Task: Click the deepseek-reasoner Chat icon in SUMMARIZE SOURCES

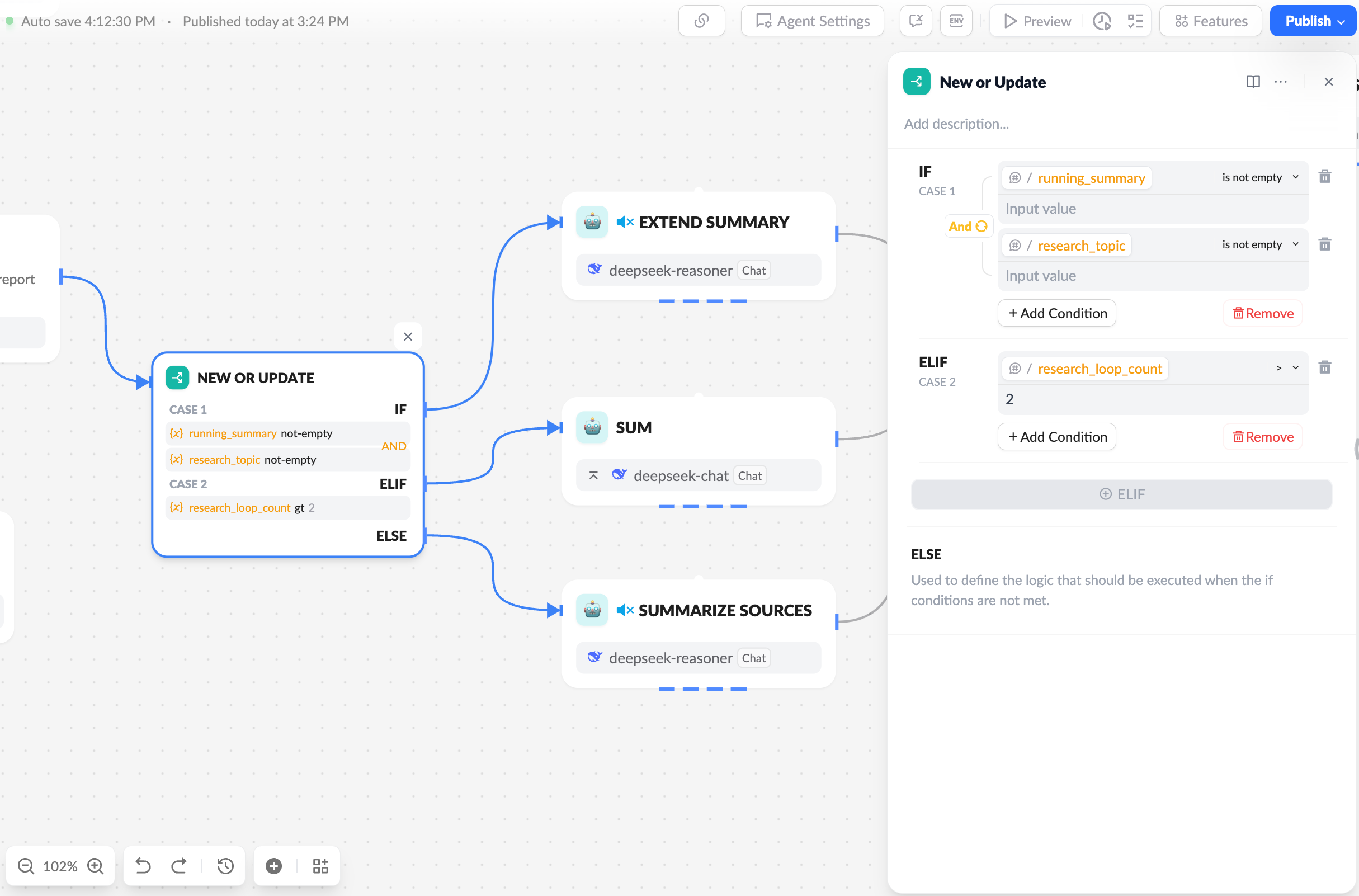Action: click(596, 657)
